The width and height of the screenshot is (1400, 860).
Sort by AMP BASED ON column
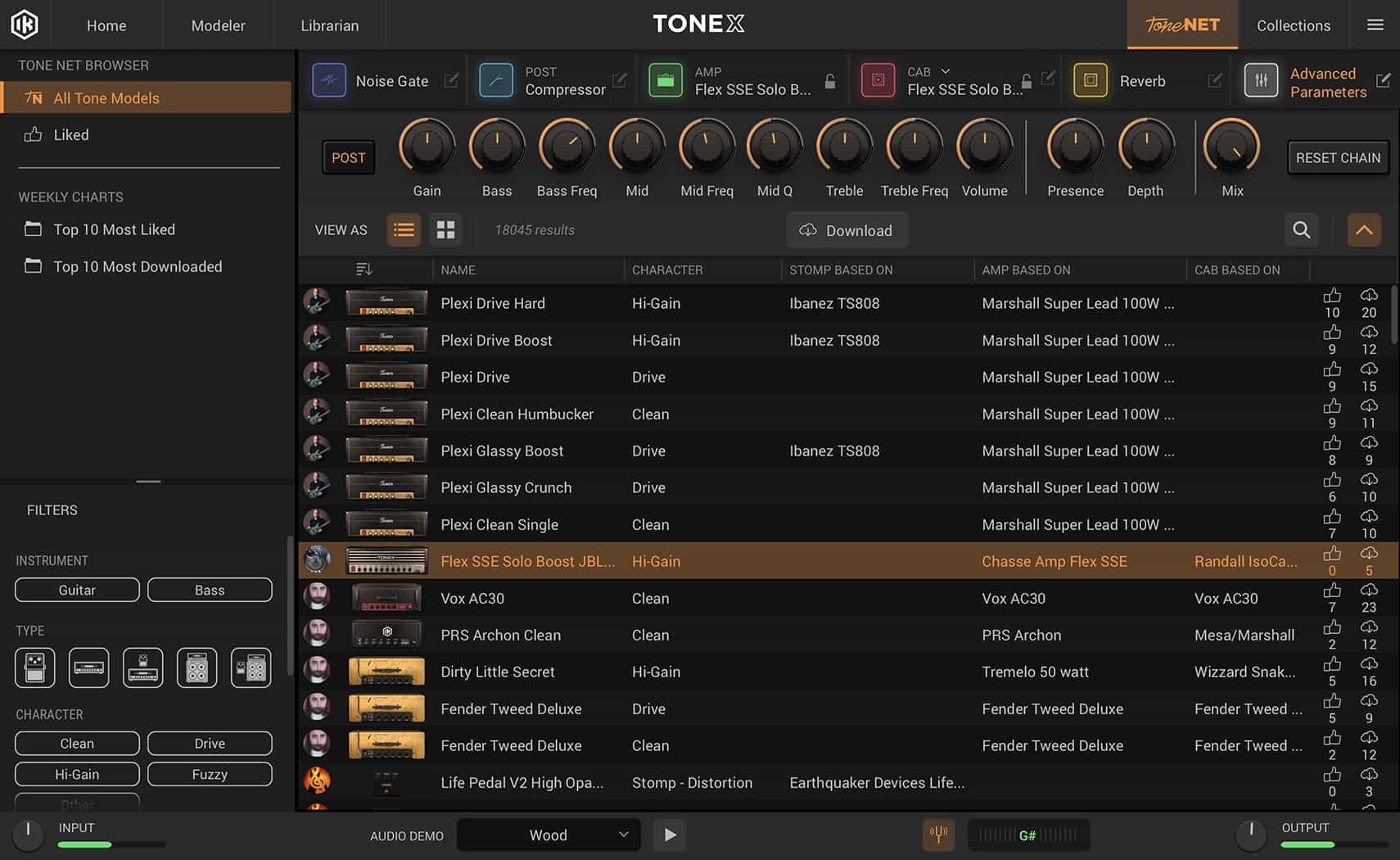(x=1026, y=269)
